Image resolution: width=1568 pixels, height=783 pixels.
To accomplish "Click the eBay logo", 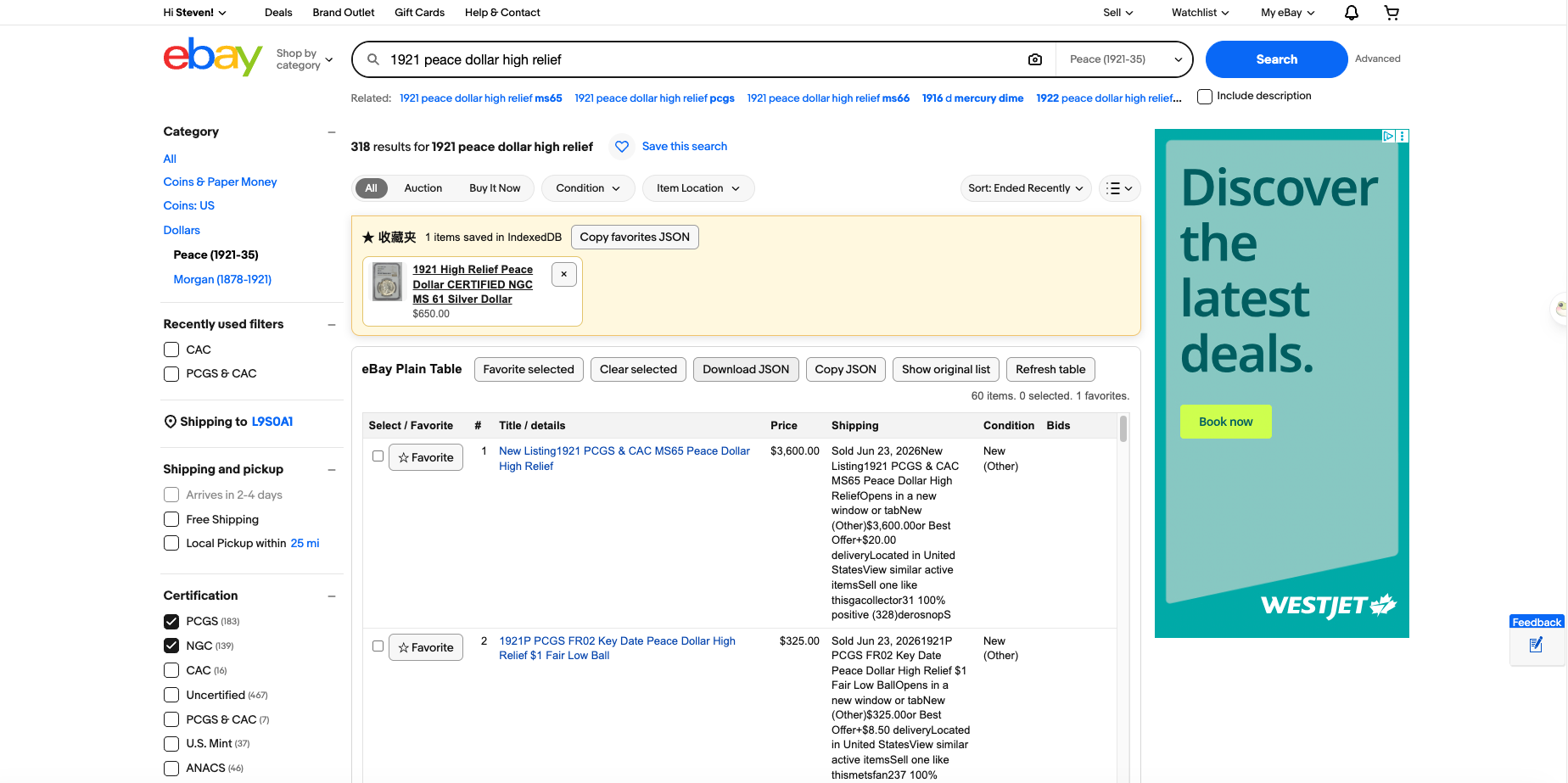I will pyautogui.click(x=213, y=57).
